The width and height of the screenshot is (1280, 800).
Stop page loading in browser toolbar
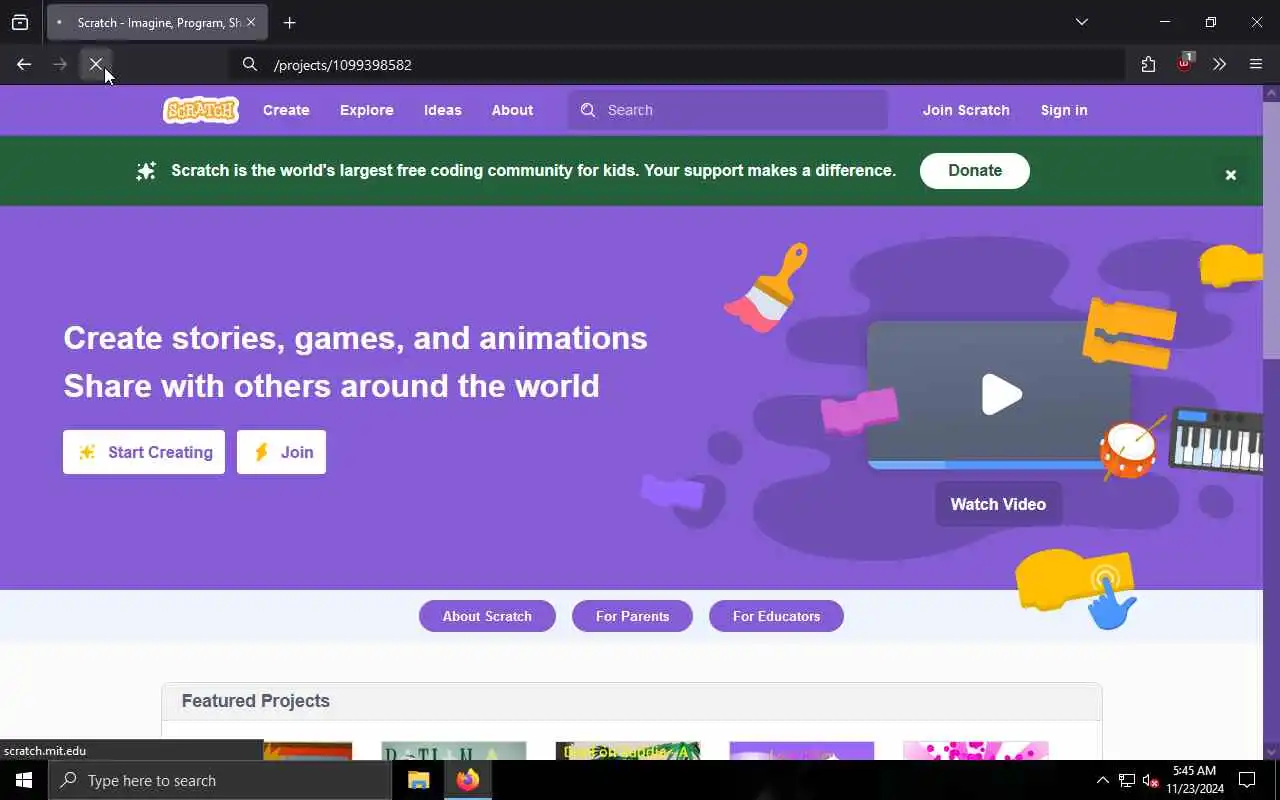click(96, 64)
